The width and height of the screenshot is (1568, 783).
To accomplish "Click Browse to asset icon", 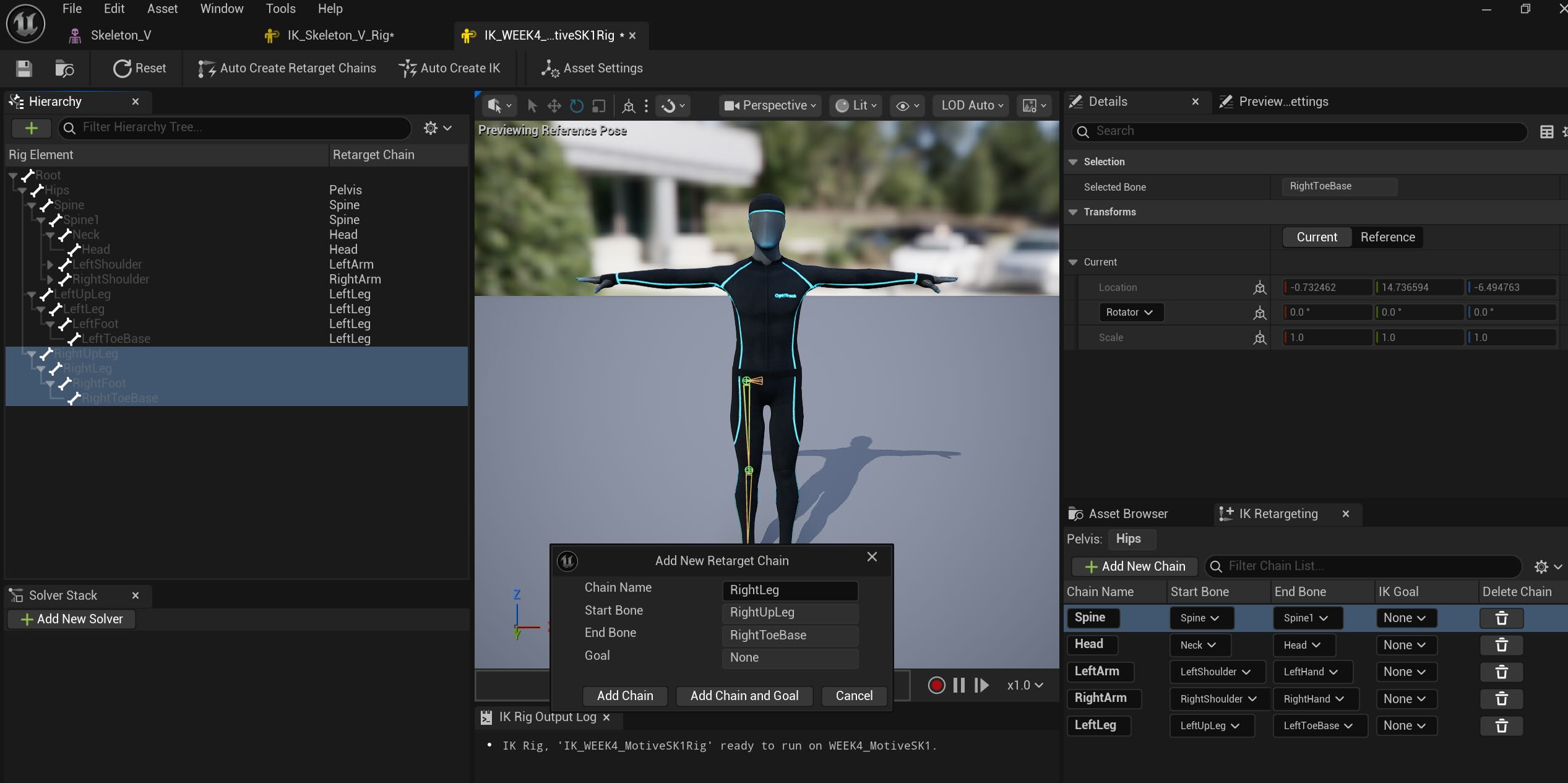I will pyautogui.click(x=64, y=68).
